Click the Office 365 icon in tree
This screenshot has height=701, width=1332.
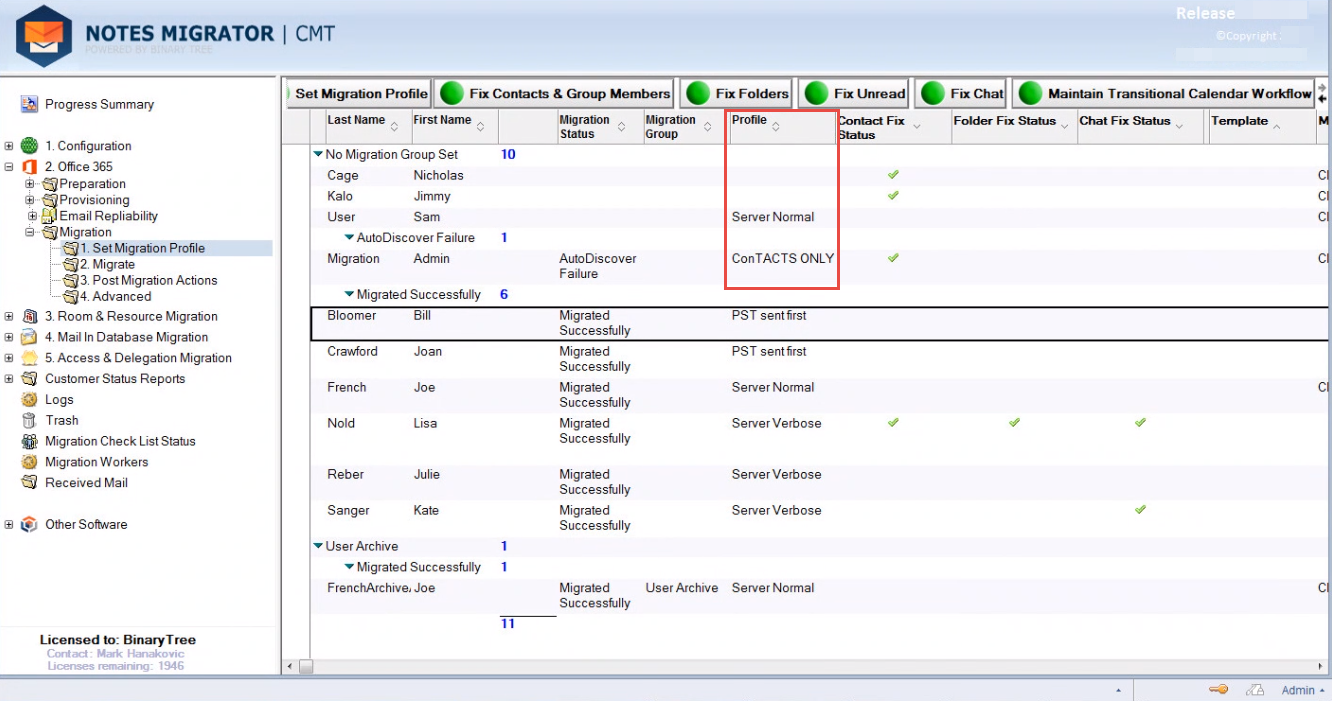[x=29, y=167]
